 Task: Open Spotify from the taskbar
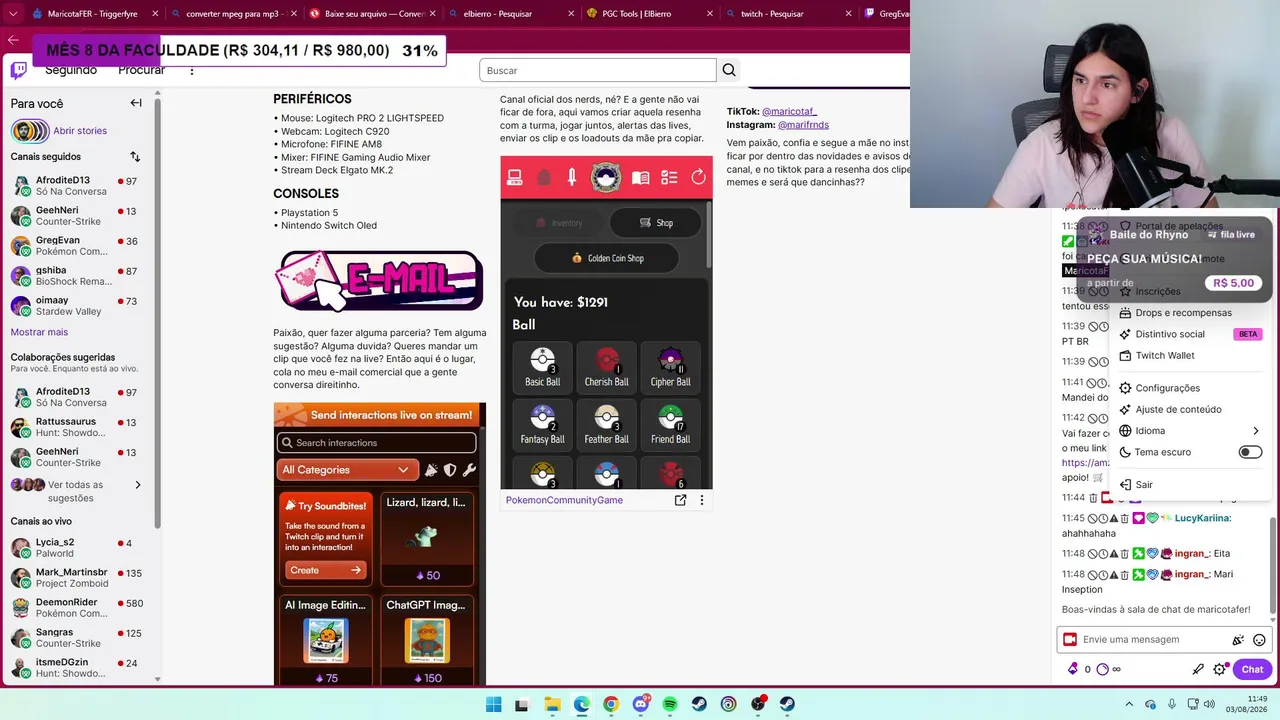(x=670, y=704)
